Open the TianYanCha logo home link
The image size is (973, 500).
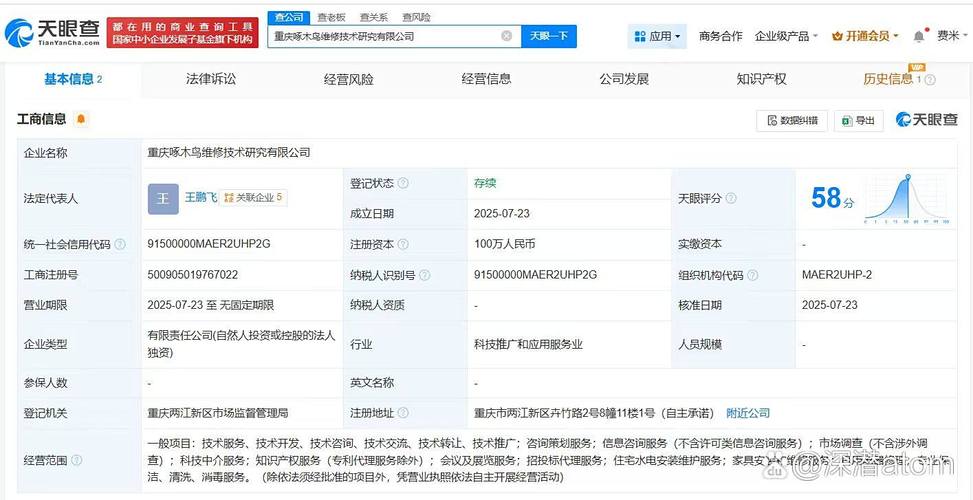(x=52, y=32)
